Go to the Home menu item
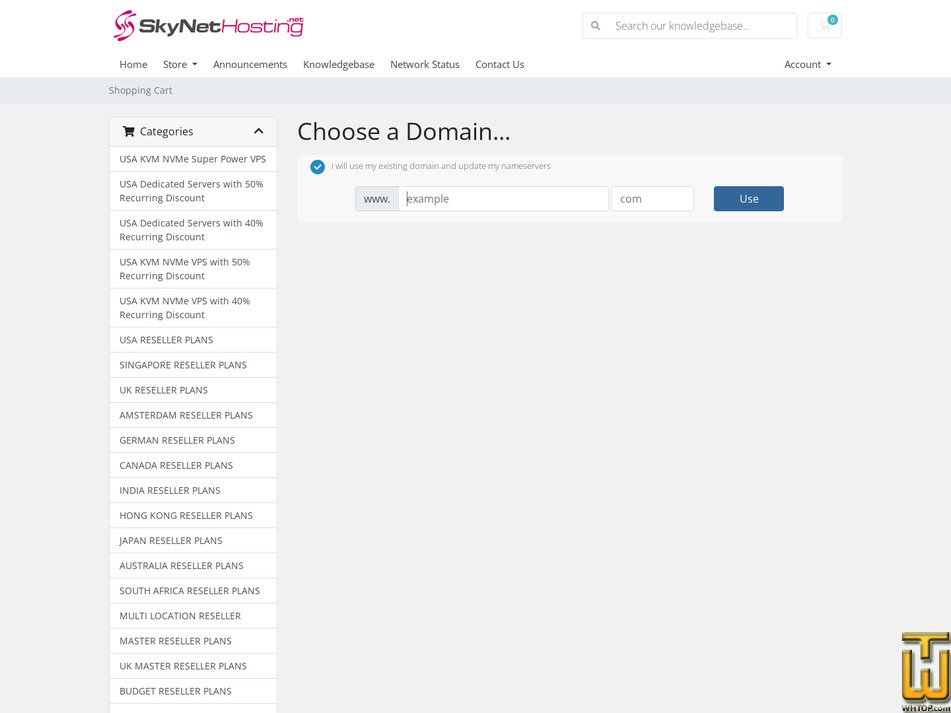951x713 pixels. pos(133,64)
